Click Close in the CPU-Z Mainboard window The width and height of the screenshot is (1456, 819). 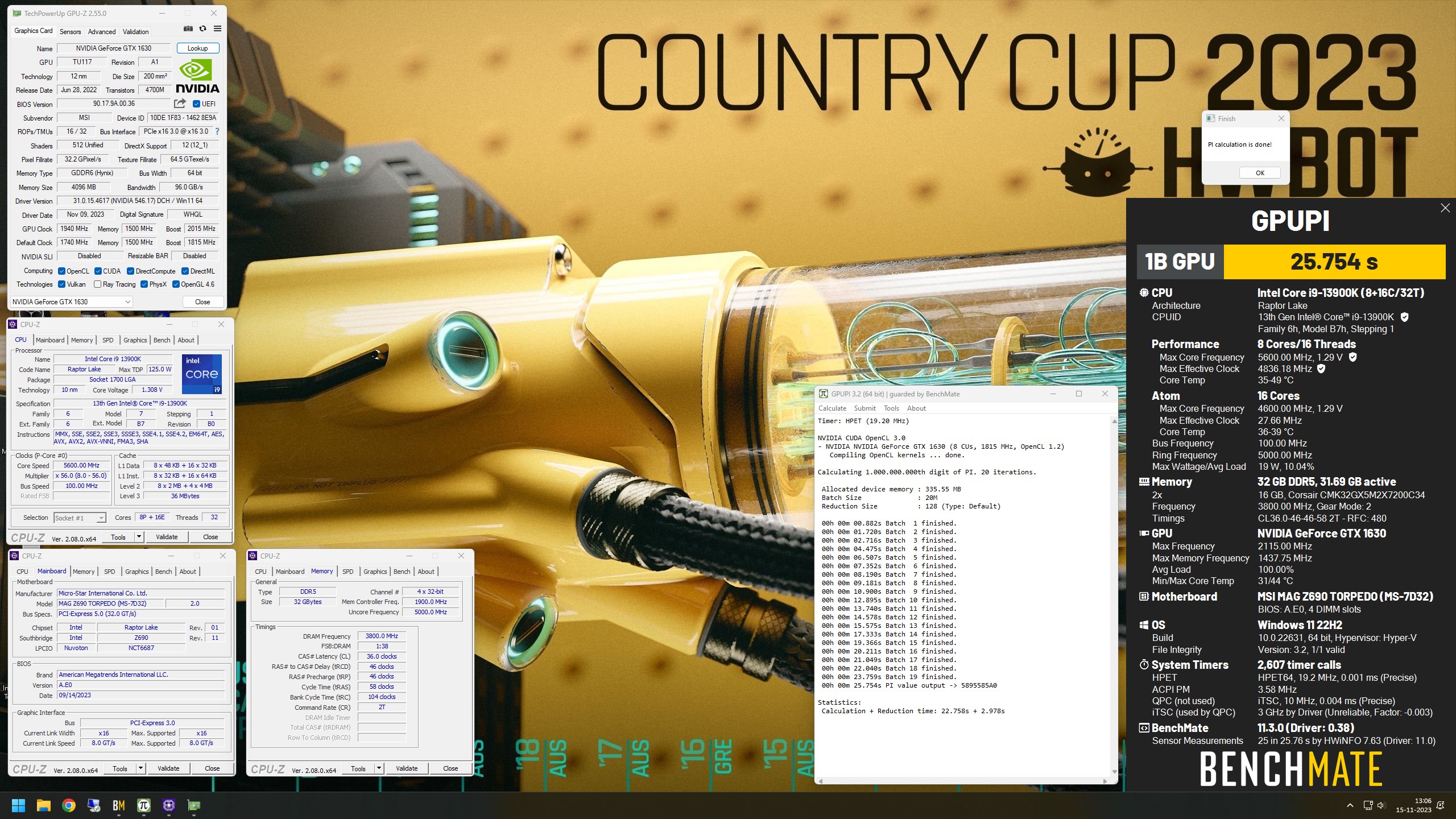point(212,768)
